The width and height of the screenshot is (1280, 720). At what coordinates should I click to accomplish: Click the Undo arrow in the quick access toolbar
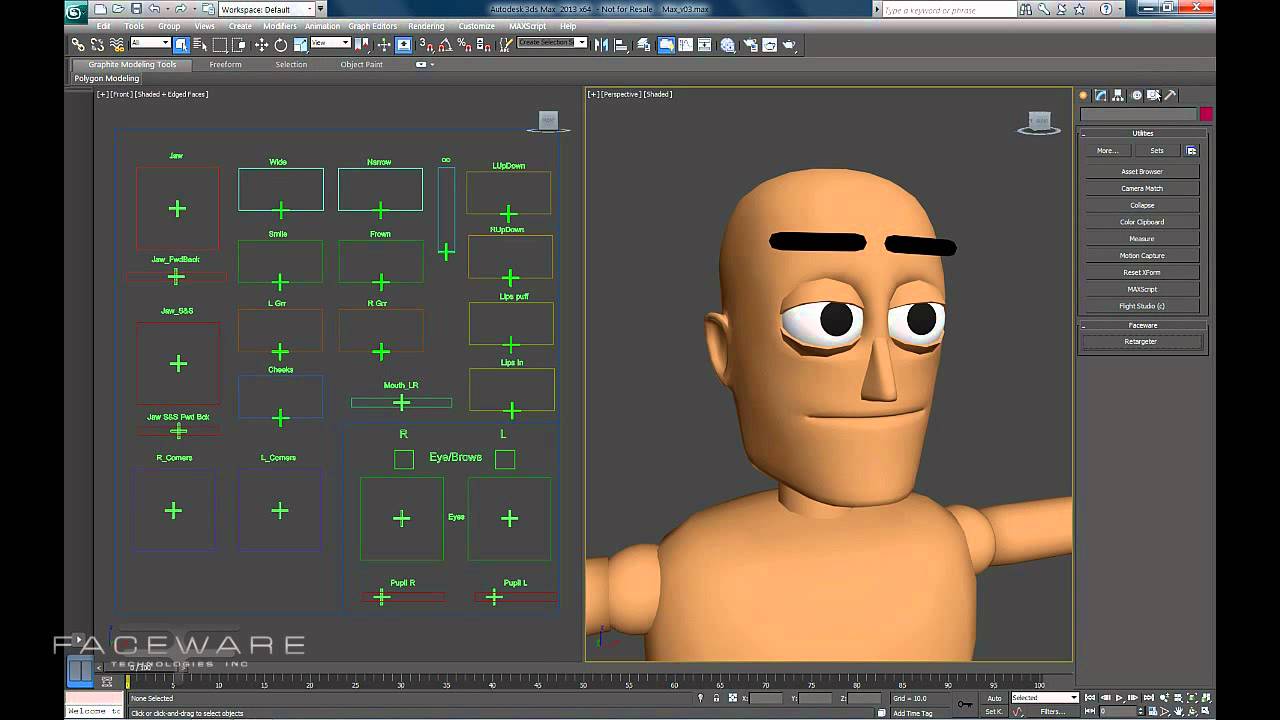pos(153,9)
